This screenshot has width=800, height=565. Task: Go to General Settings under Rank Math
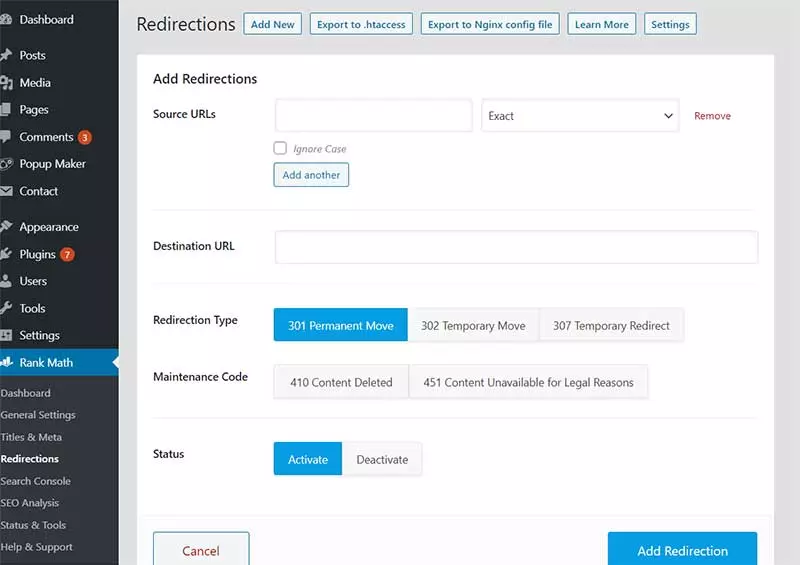tap(38, 415)
